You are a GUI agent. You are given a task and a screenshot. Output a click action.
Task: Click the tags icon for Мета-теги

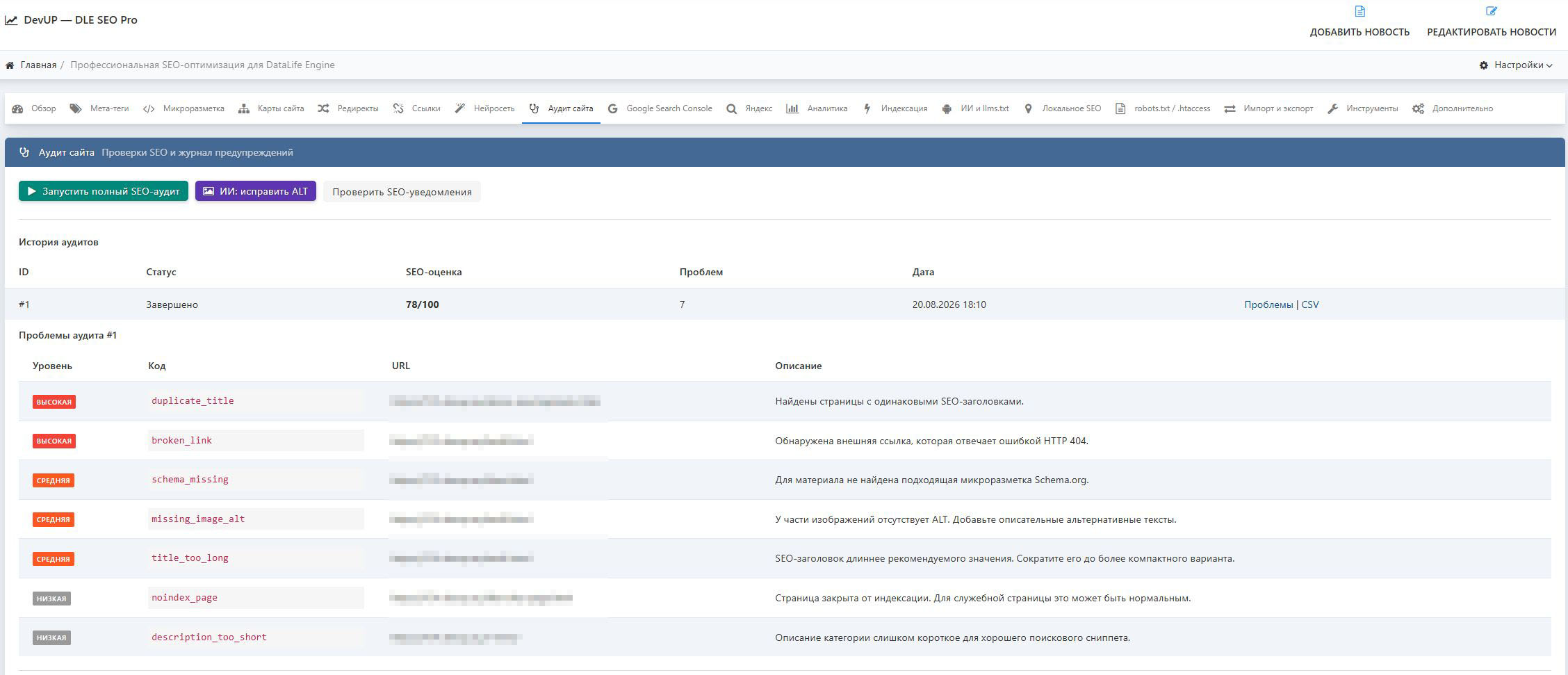tap(76, 109)
